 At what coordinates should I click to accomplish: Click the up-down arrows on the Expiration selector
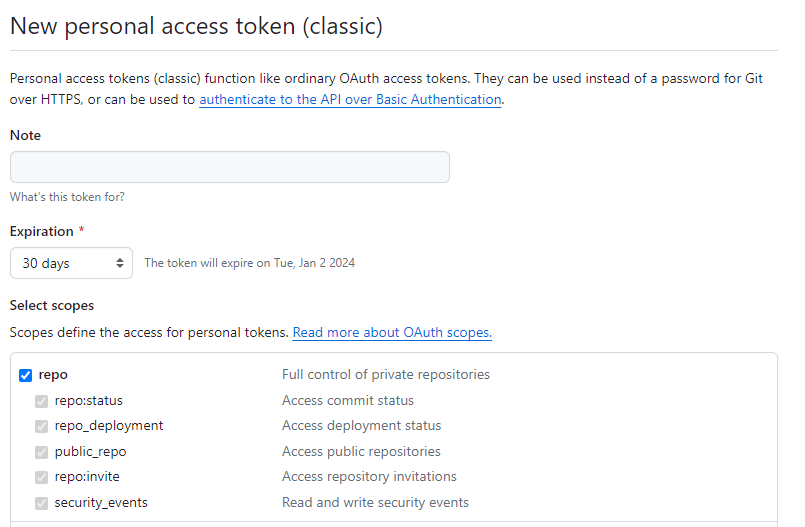(x=120, y=263)
